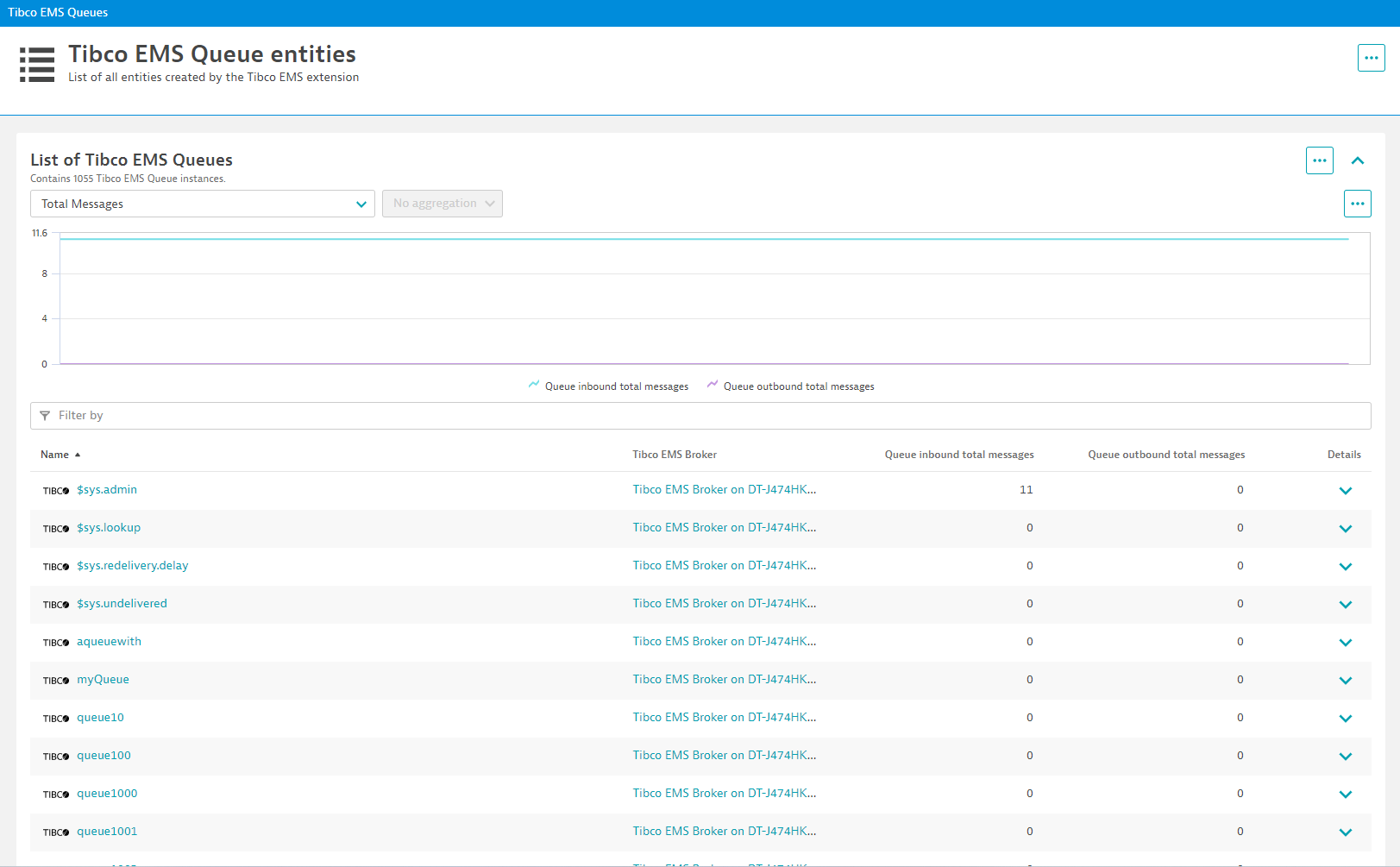This screenshot has width=1400, height=867.
Task: Open the $sys.undelivered queue
Action: (x=122, y=604)
